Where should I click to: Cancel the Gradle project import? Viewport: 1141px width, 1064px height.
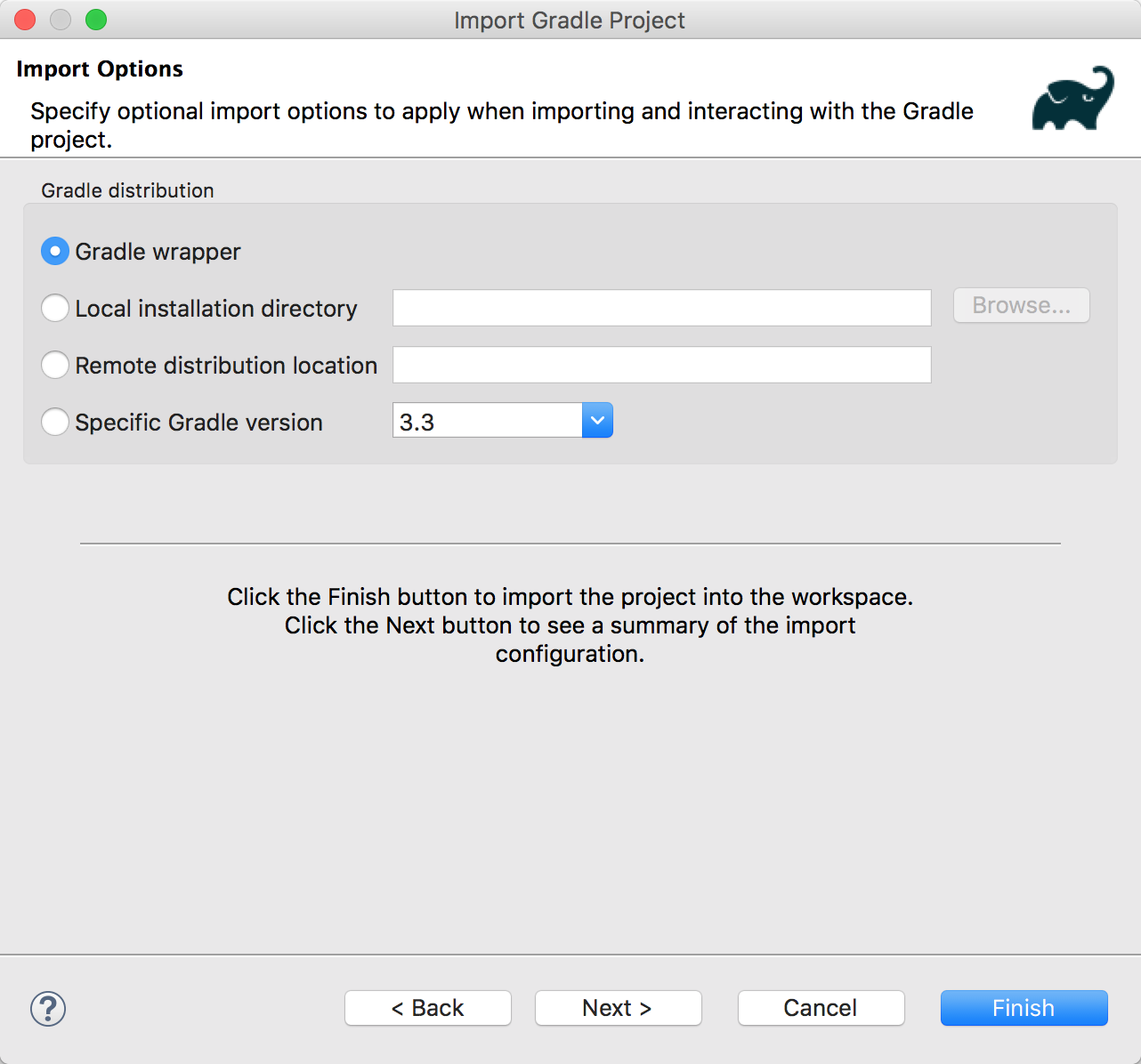pos(821,1008)
